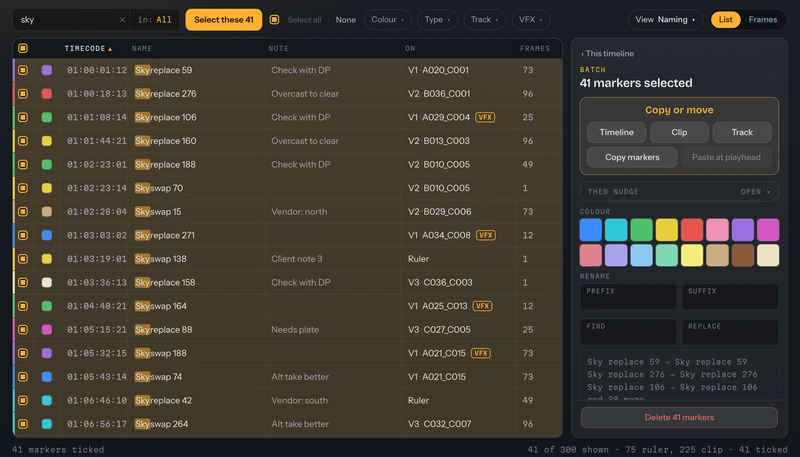Click the purple marker colour chip for Sky replace 59

tap(46, 70)
